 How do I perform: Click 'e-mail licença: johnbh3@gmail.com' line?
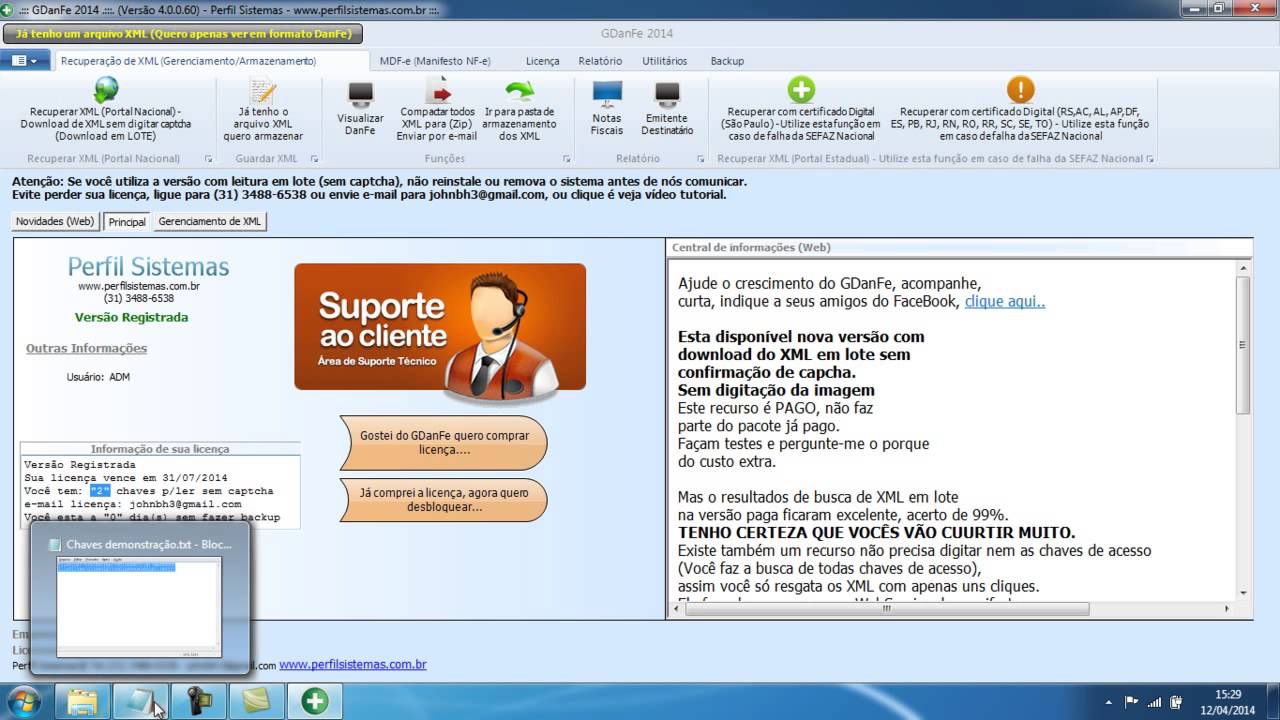click(x=132, y=505)
